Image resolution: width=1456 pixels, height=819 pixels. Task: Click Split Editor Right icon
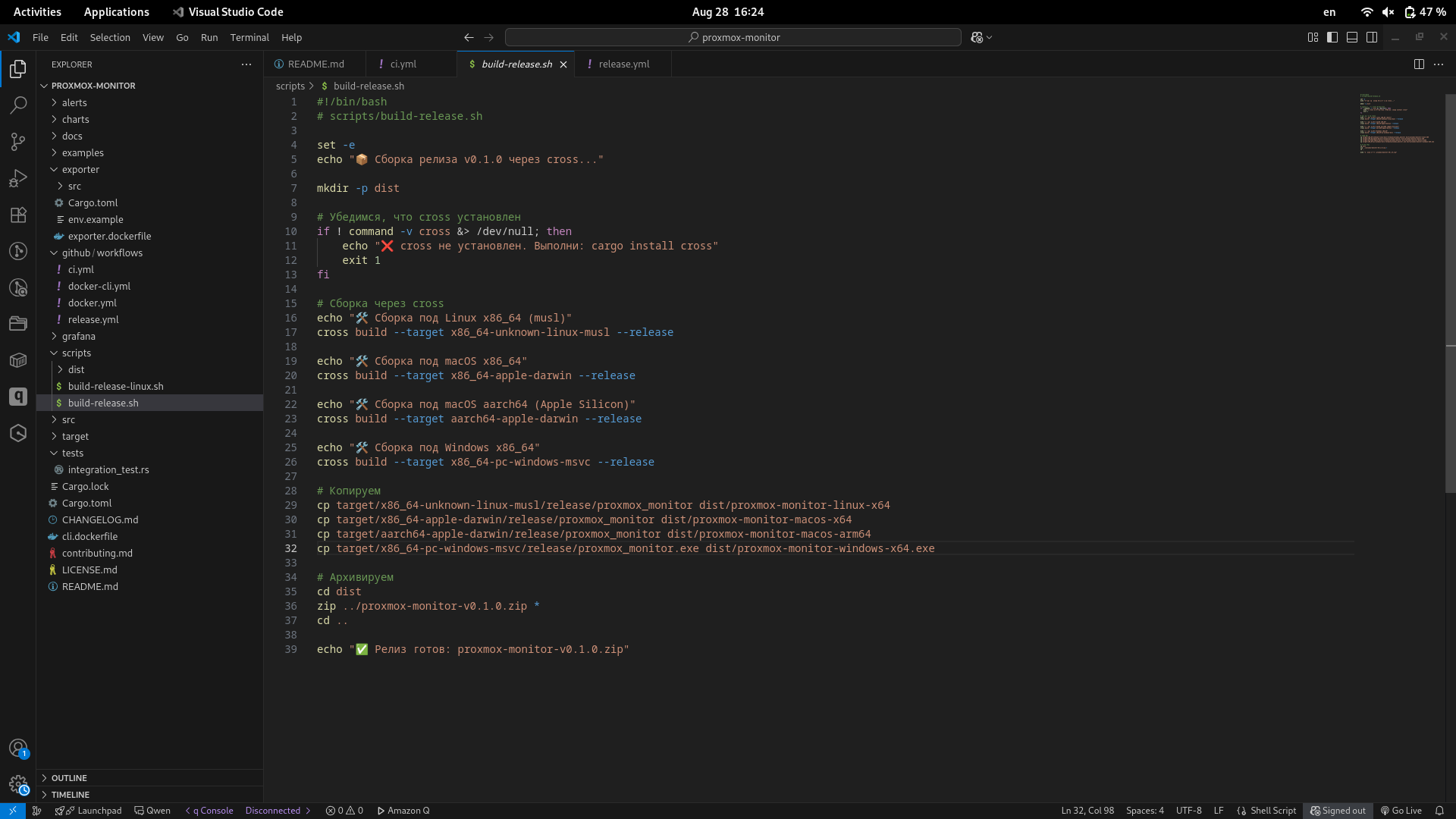(1419, 64)
